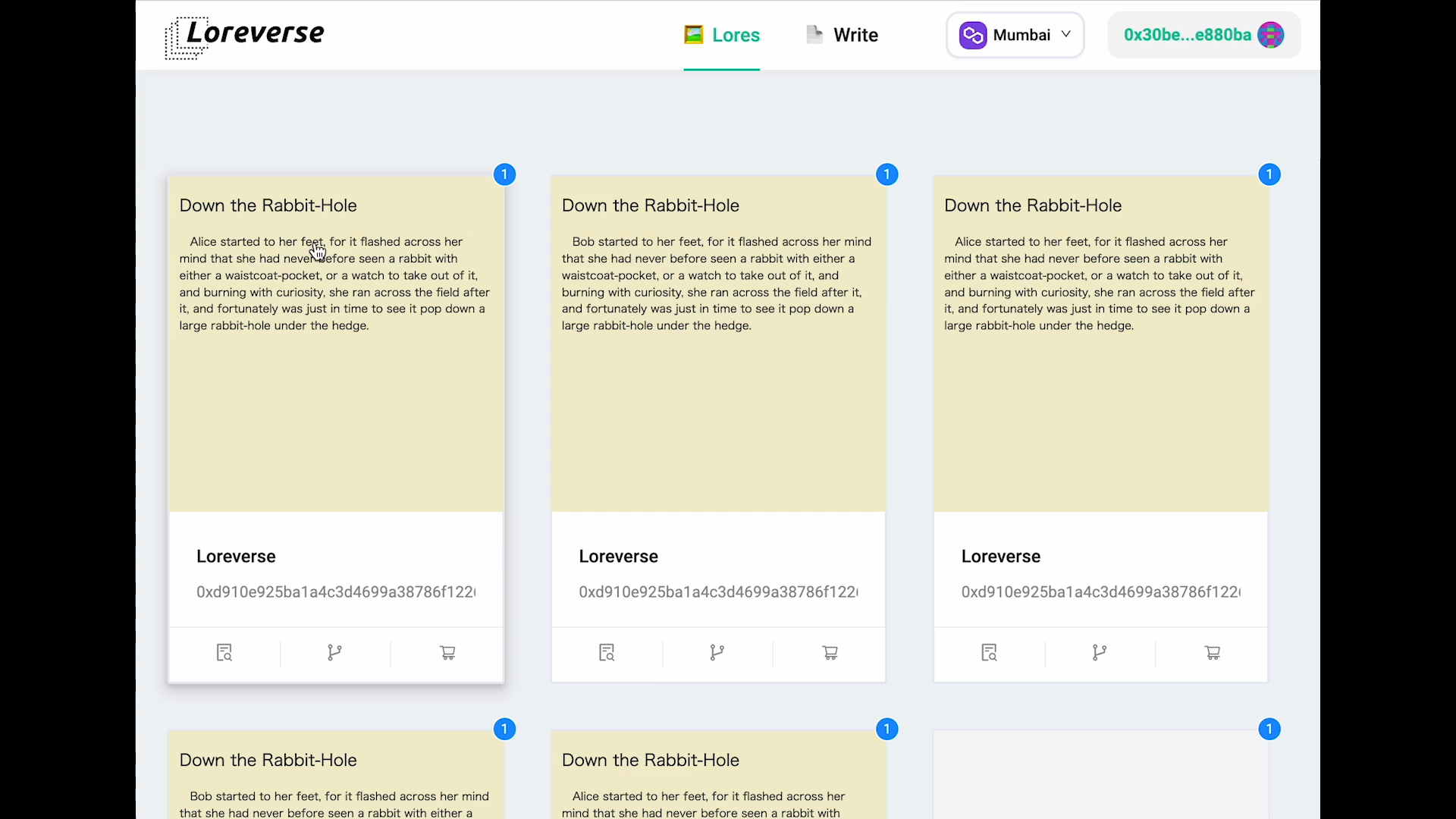Image resolution: width=1456 pixels, height=819 pixels.
Task: Click 'Down the Rabbit-Hole' title on bottom-left card
Action: 268,760
